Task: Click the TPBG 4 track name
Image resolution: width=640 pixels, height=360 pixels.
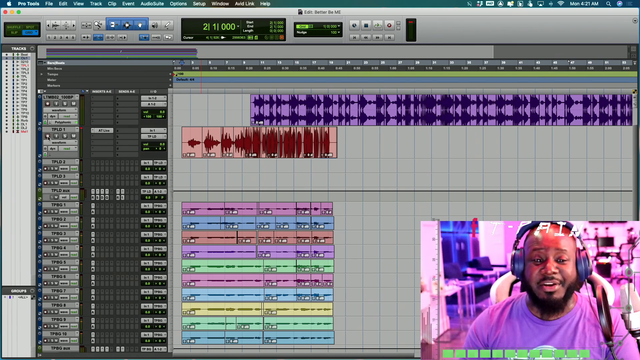Action: [60, 248]
